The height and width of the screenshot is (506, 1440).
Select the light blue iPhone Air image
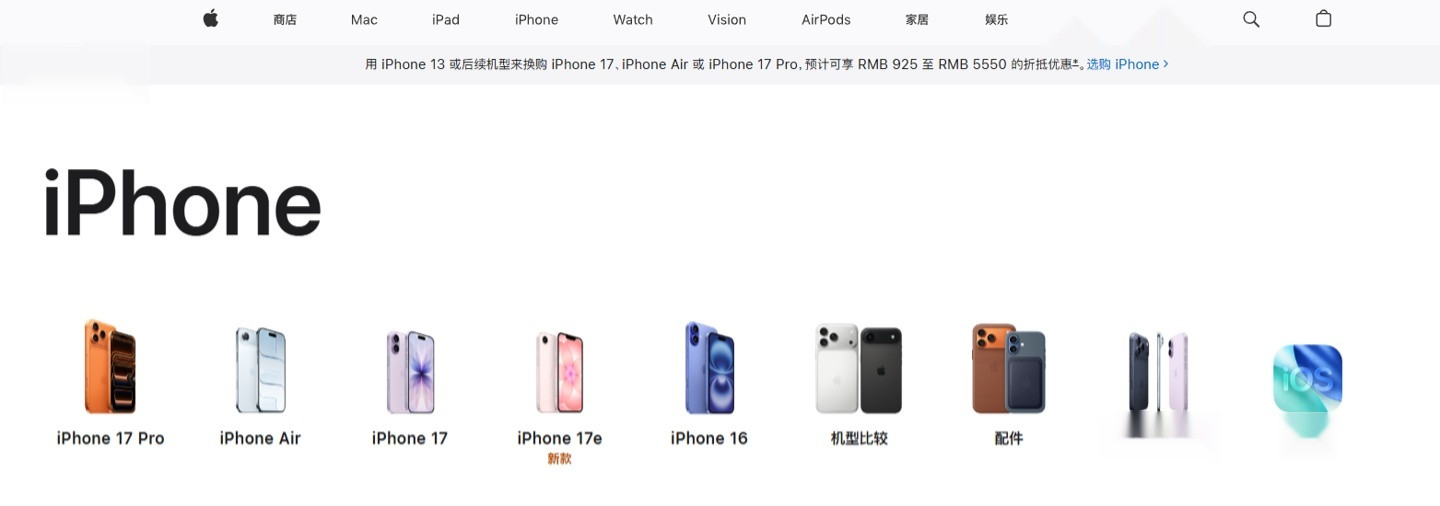[x=260, y=370]
